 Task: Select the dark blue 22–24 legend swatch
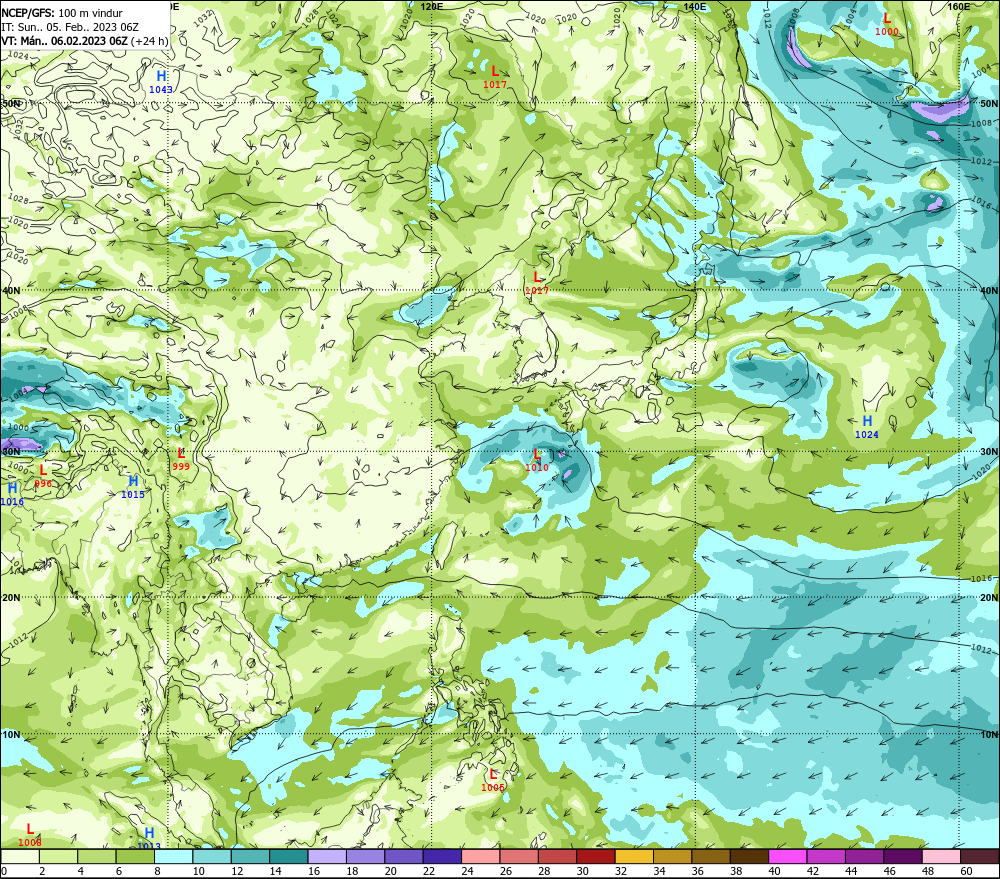[x=443, y=856]
